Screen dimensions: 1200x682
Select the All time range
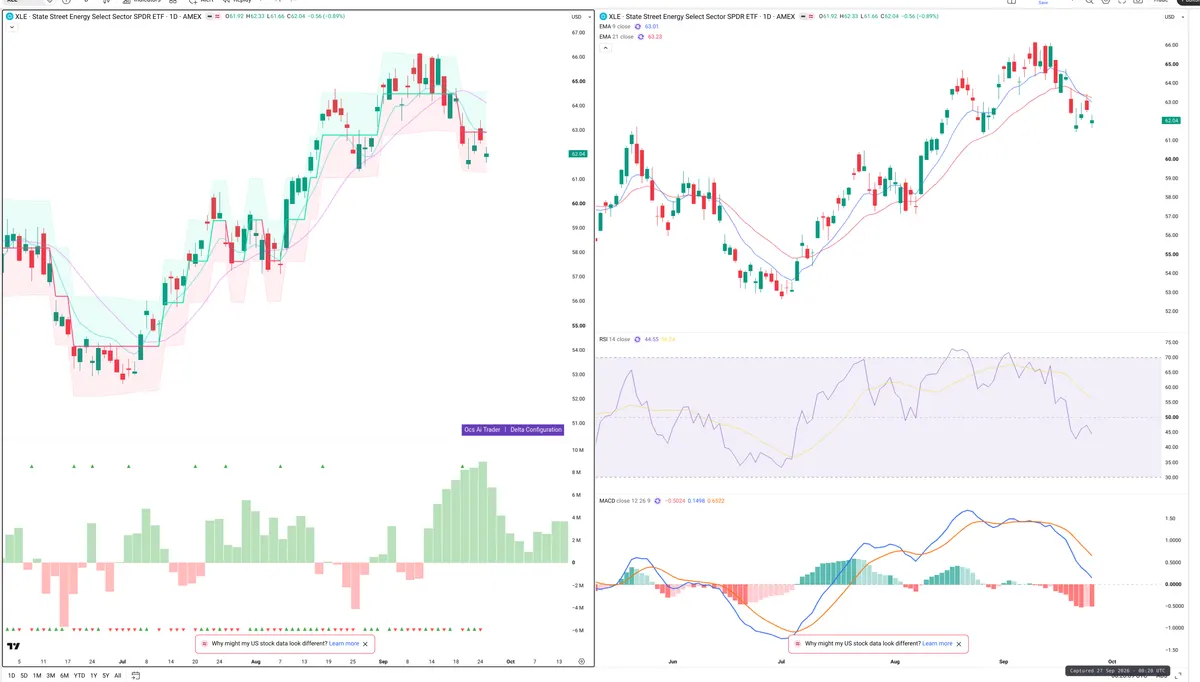(x=118, y=675)
